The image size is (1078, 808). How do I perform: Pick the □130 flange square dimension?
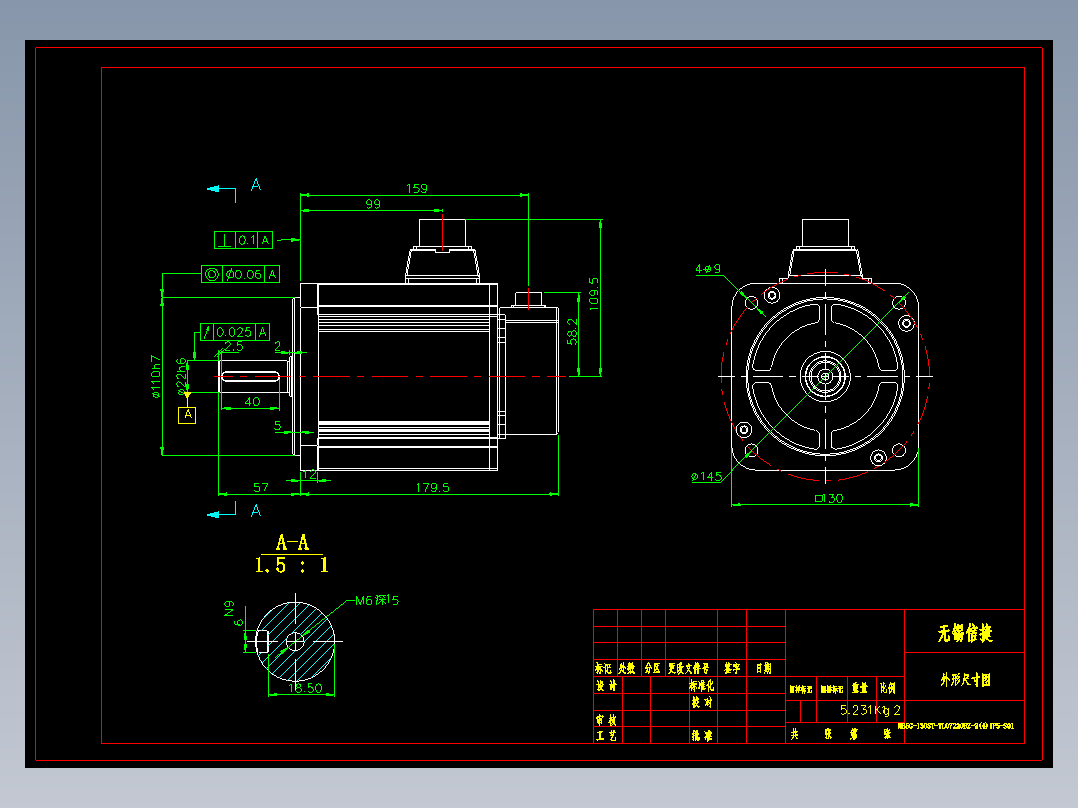[829, 498]
